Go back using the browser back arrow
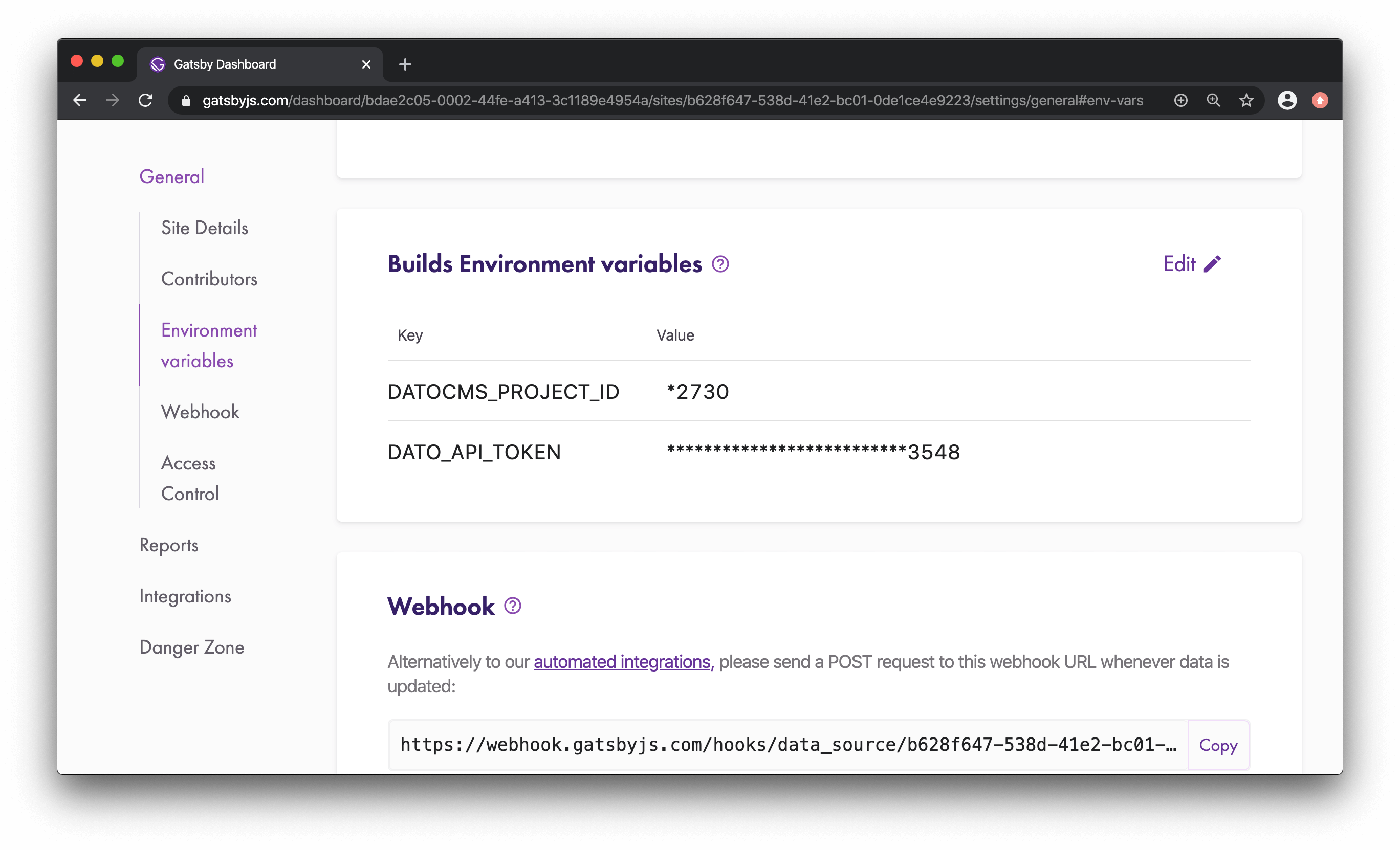This screenshot has height=850, width=1400. [80, 101]
